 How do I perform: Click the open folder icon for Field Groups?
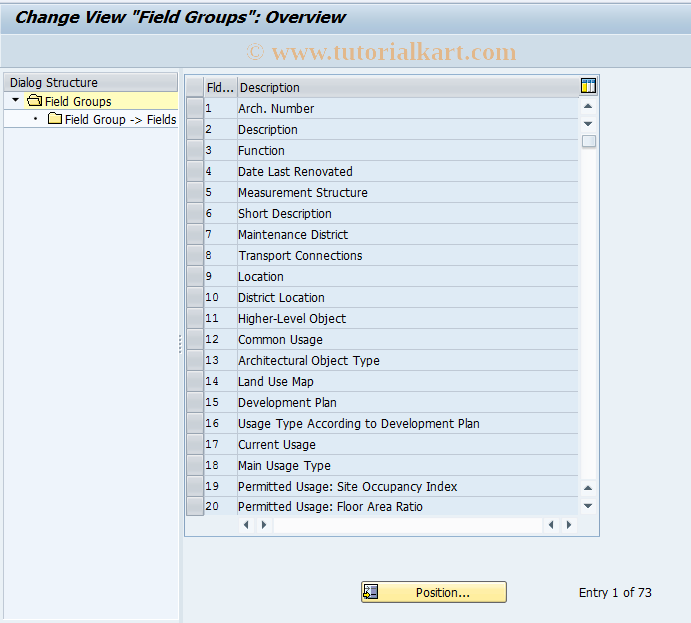coord(34,101)
